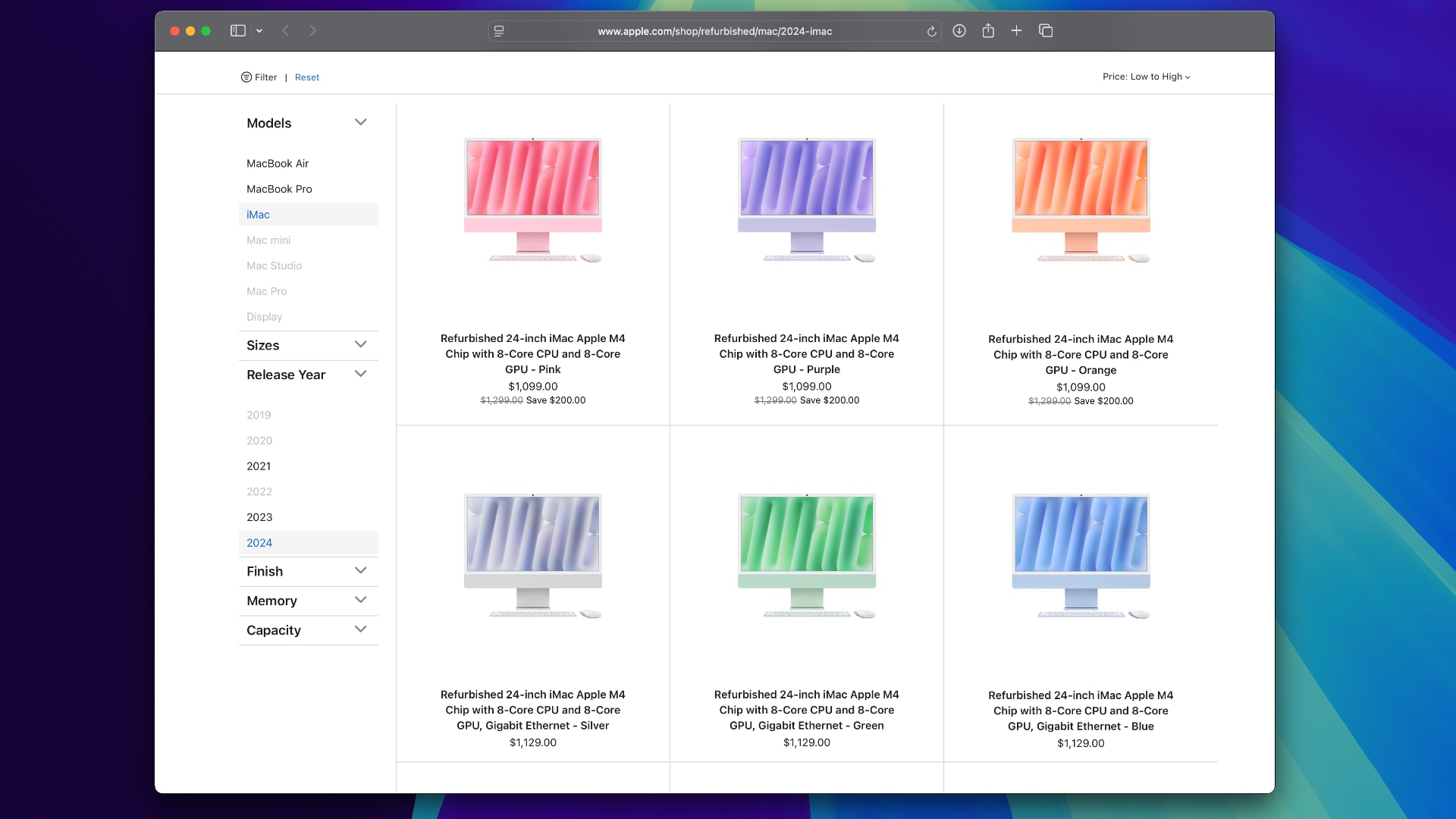
Task: Filter by release year 2020
Action: [x=259, y=441]
